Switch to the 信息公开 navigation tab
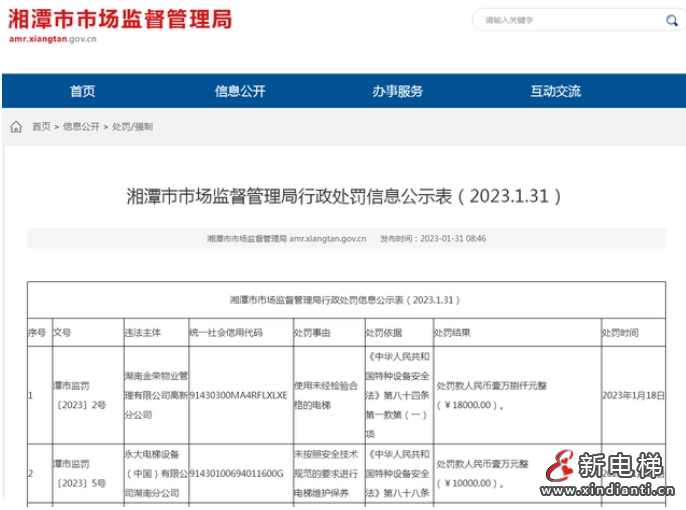This screenshot has height=510, width=686. tap(240, 91)
